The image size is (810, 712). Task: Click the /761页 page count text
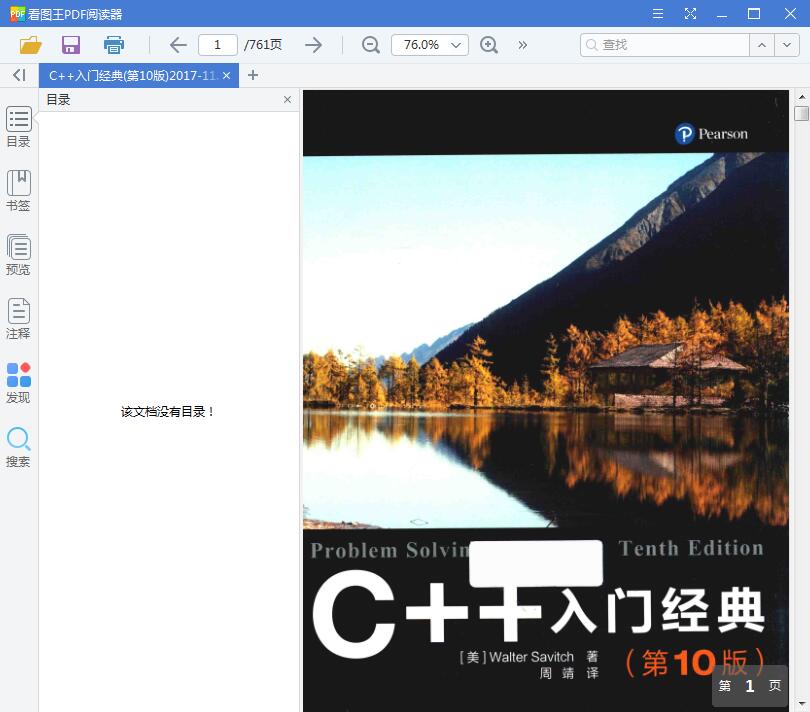pos(263,45)
